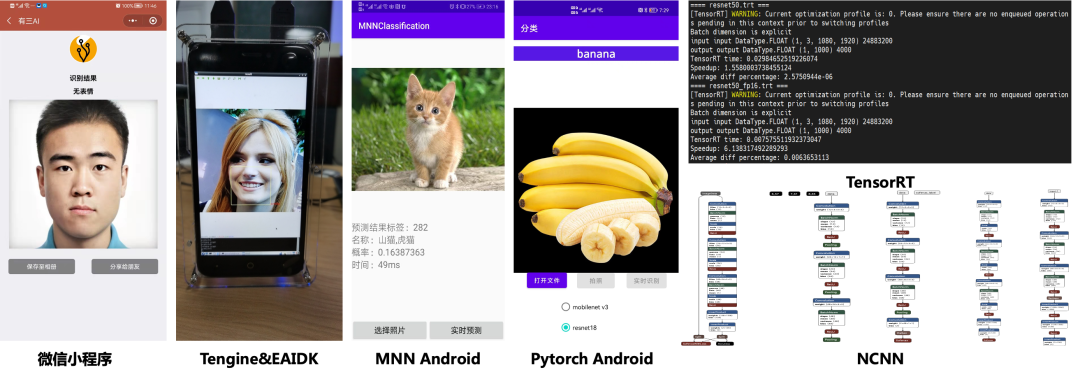Click the man's face photo result
Screen dimensions: 1080x377
click(83, 174)
